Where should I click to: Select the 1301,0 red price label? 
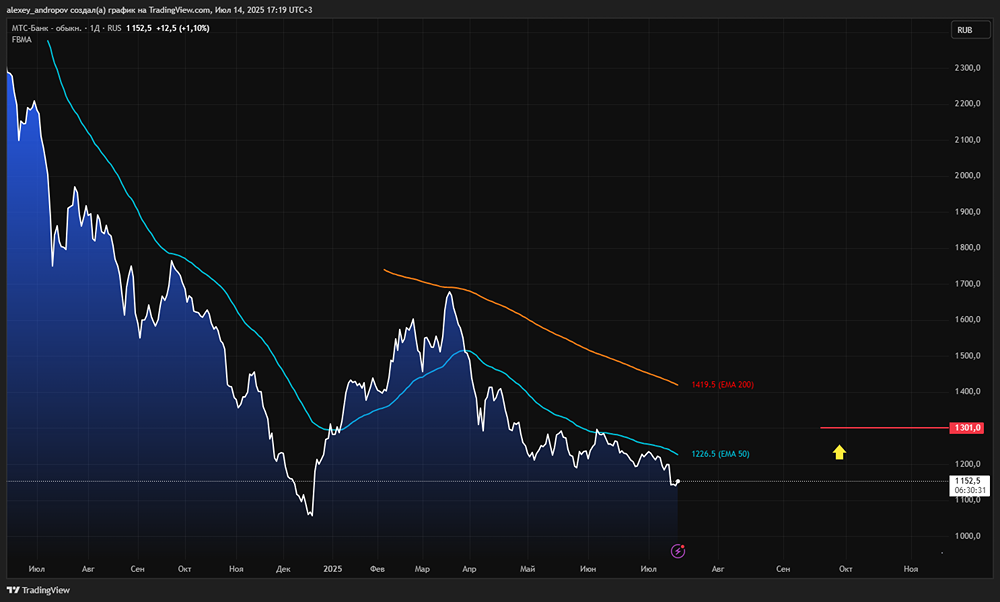[967, 427]
